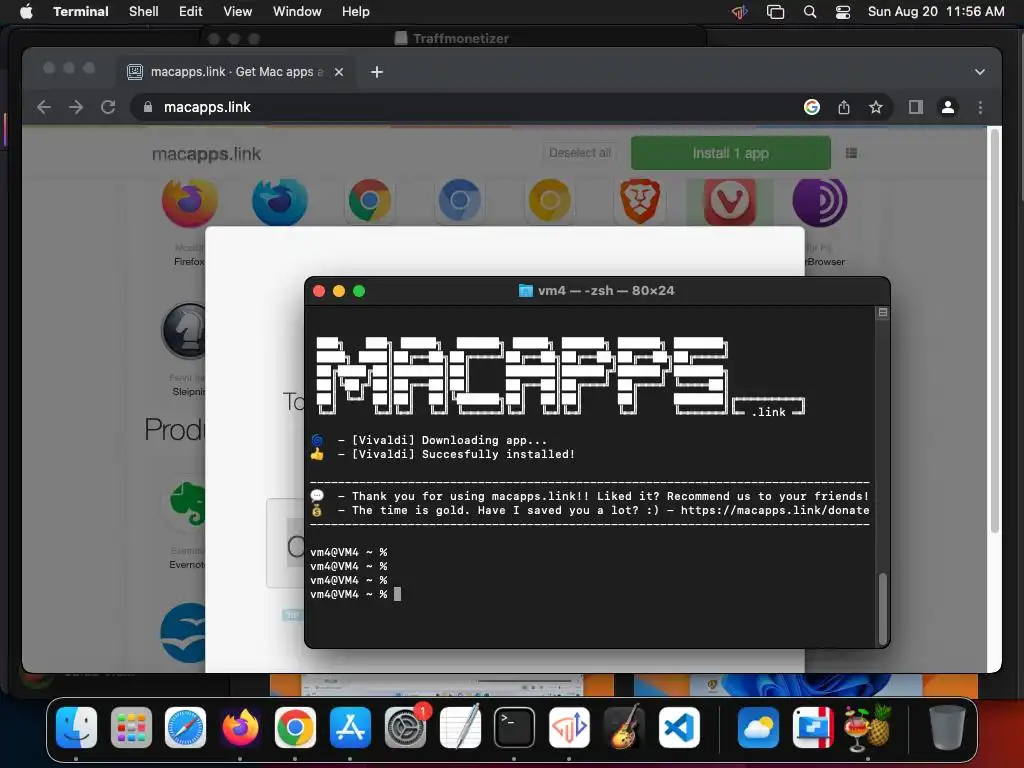Select the Firefox Developer Edition icon
The height and width of the screenshot is (768, 1024).
pyautogui.click(x=280, y=202)
